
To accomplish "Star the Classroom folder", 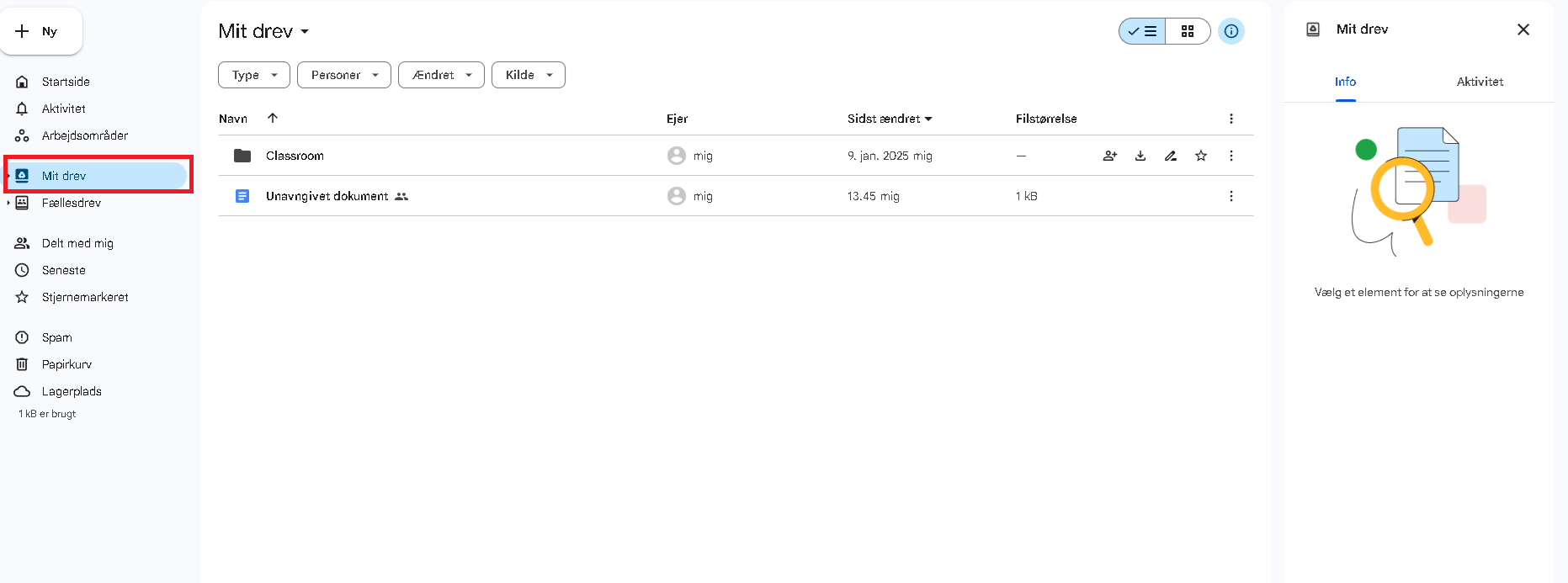I will tap(1200, 156).
